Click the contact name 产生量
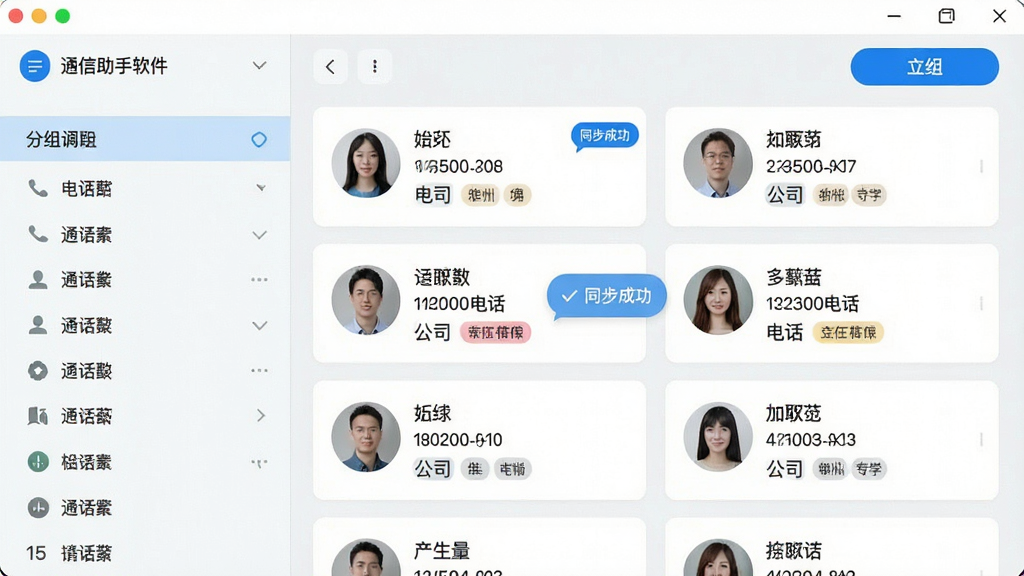The width and height of the screenshot is (1024, 576). (441, 551)
